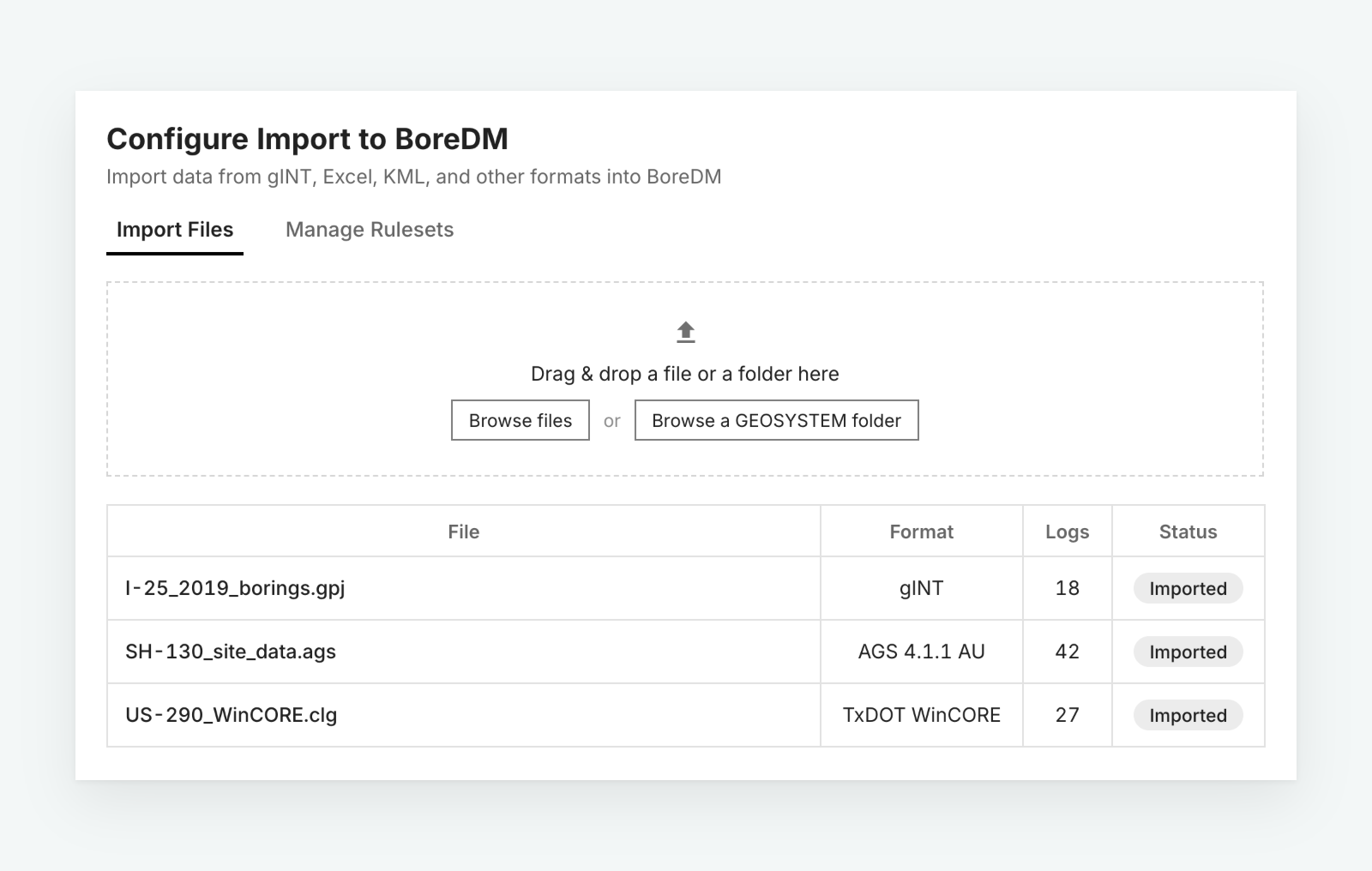Click the Status column header
This screenshot has width=1372, height=871.
(x=1188, y=532)
